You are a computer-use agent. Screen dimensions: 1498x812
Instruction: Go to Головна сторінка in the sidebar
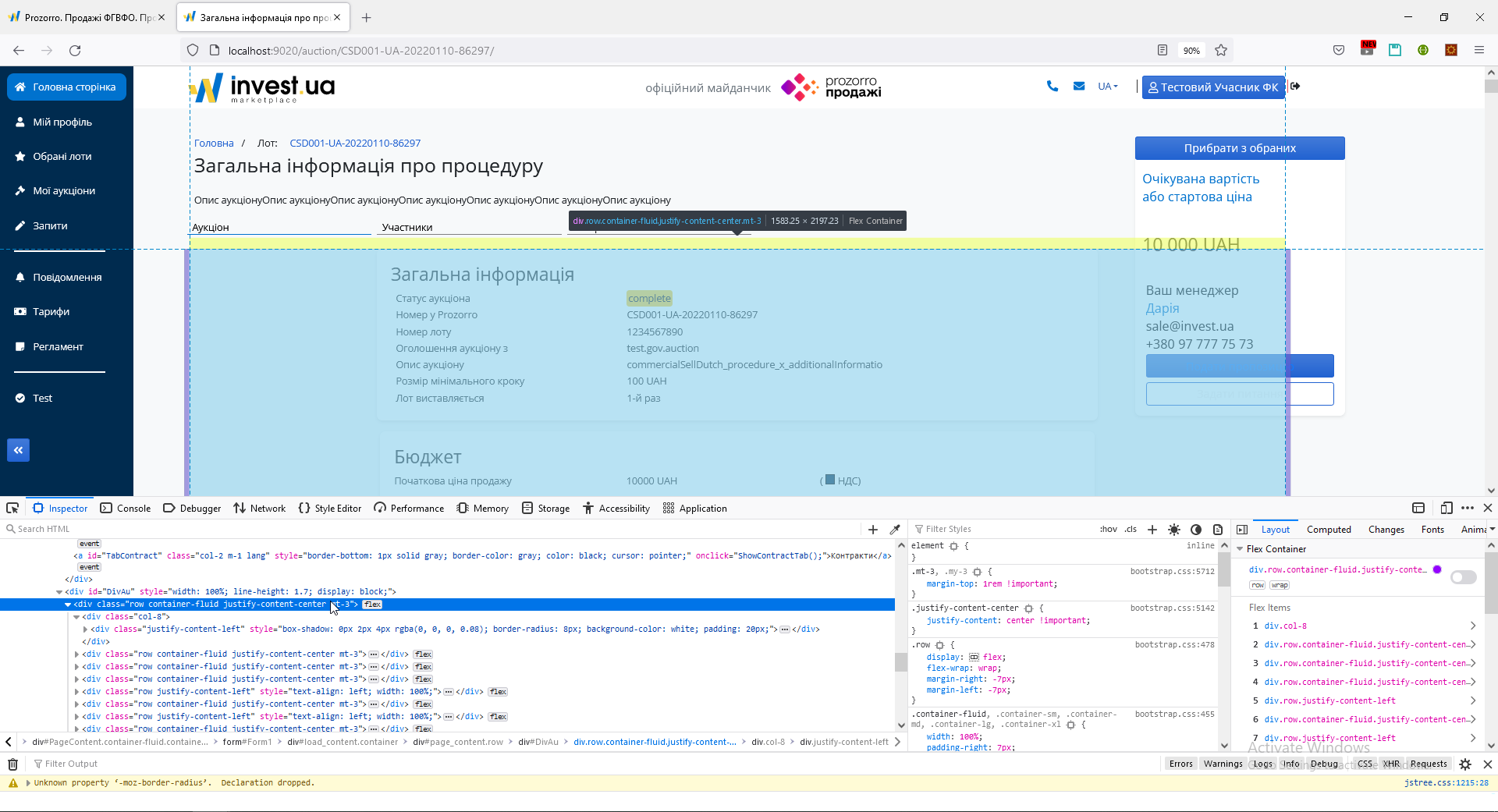pyautogui.click(x=66, y=87)
